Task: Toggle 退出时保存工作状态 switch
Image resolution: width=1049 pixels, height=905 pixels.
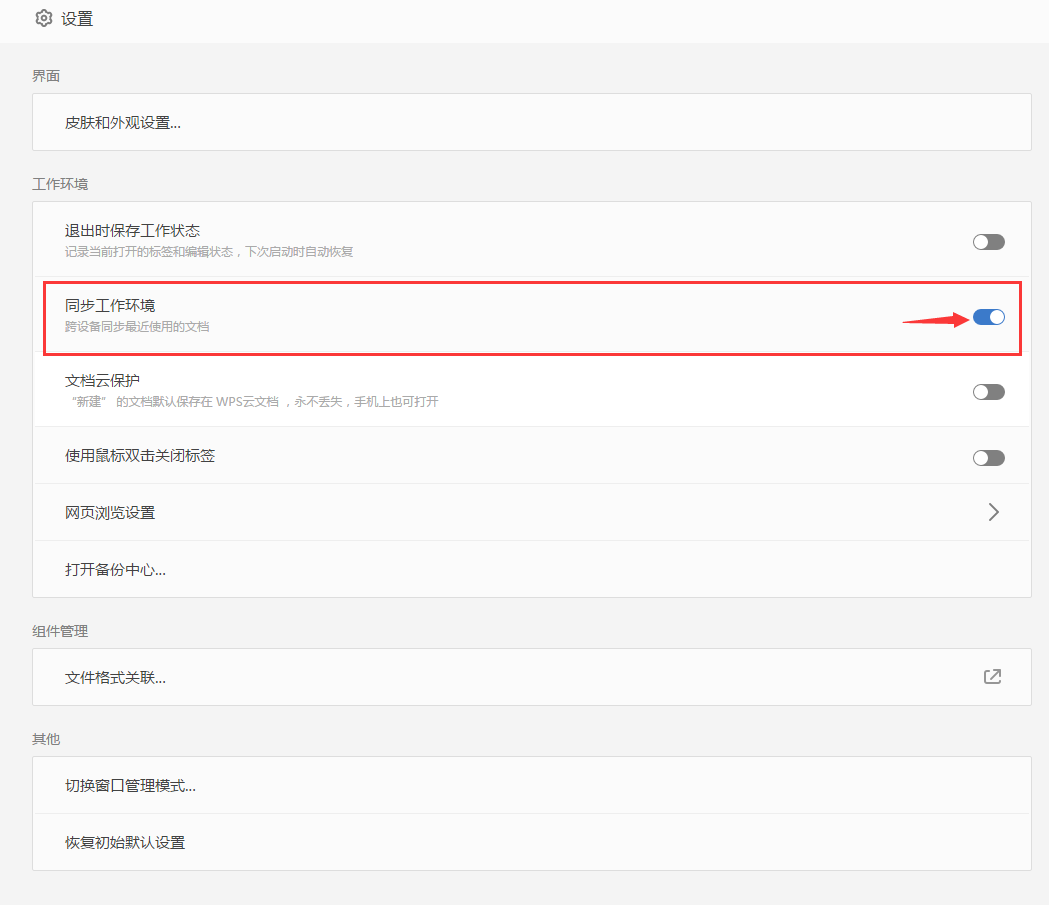Action: click(989, 241)
